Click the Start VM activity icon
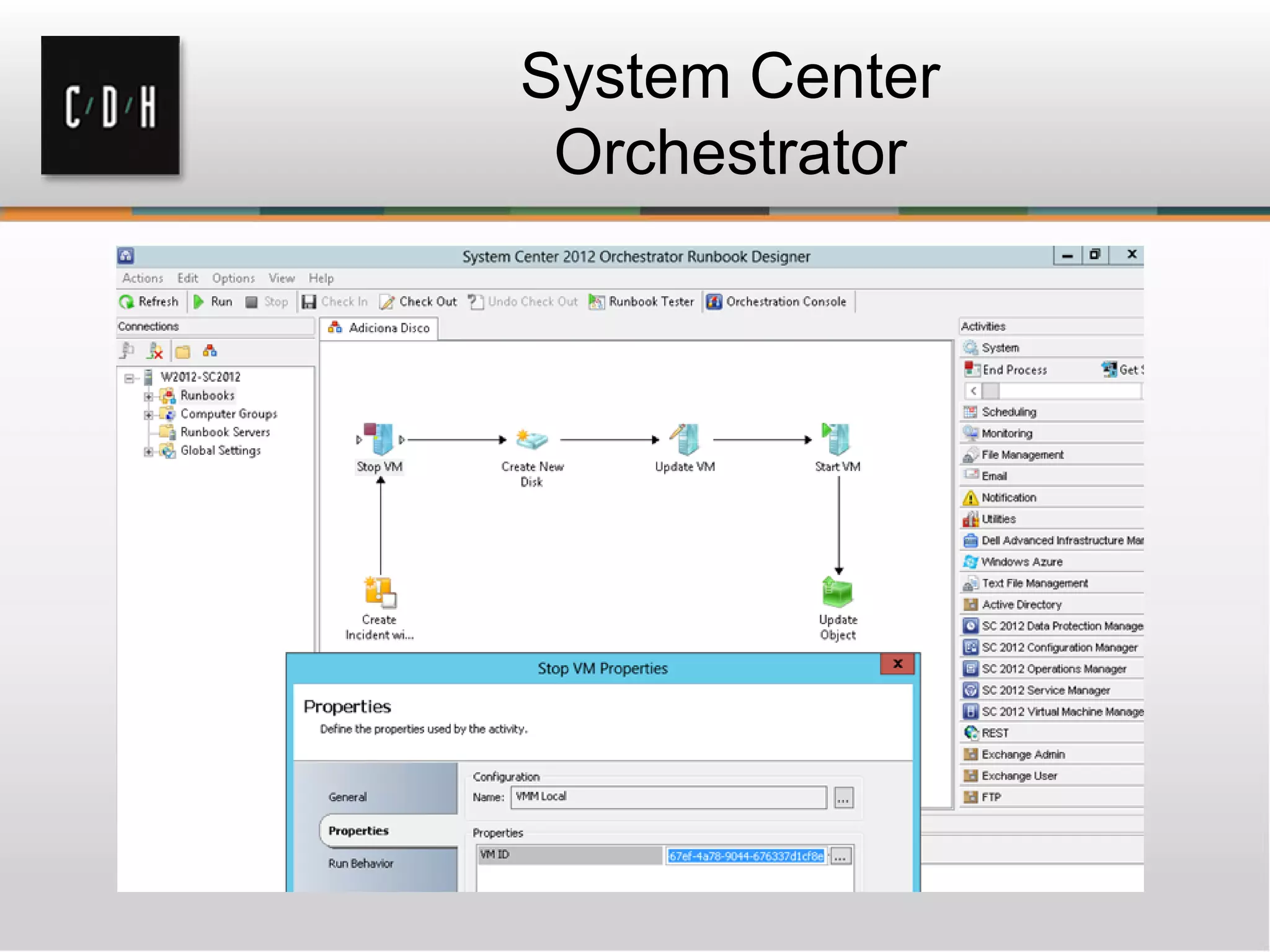This screenshot has width=1270, height=952. [x=837, y=439]
